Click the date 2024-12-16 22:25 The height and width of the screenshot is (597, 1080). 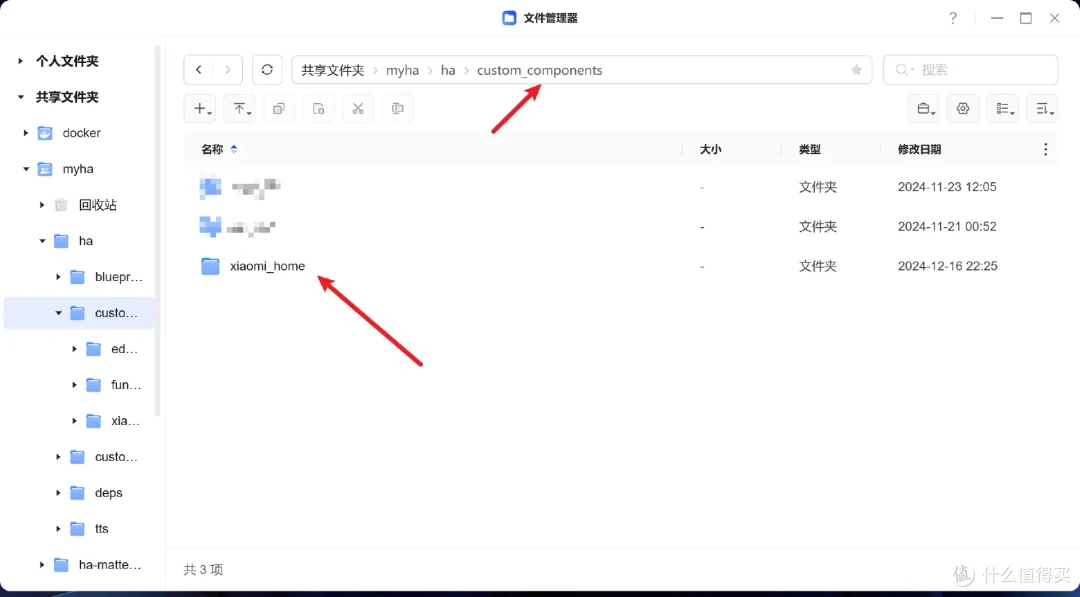tap(947, 266)
